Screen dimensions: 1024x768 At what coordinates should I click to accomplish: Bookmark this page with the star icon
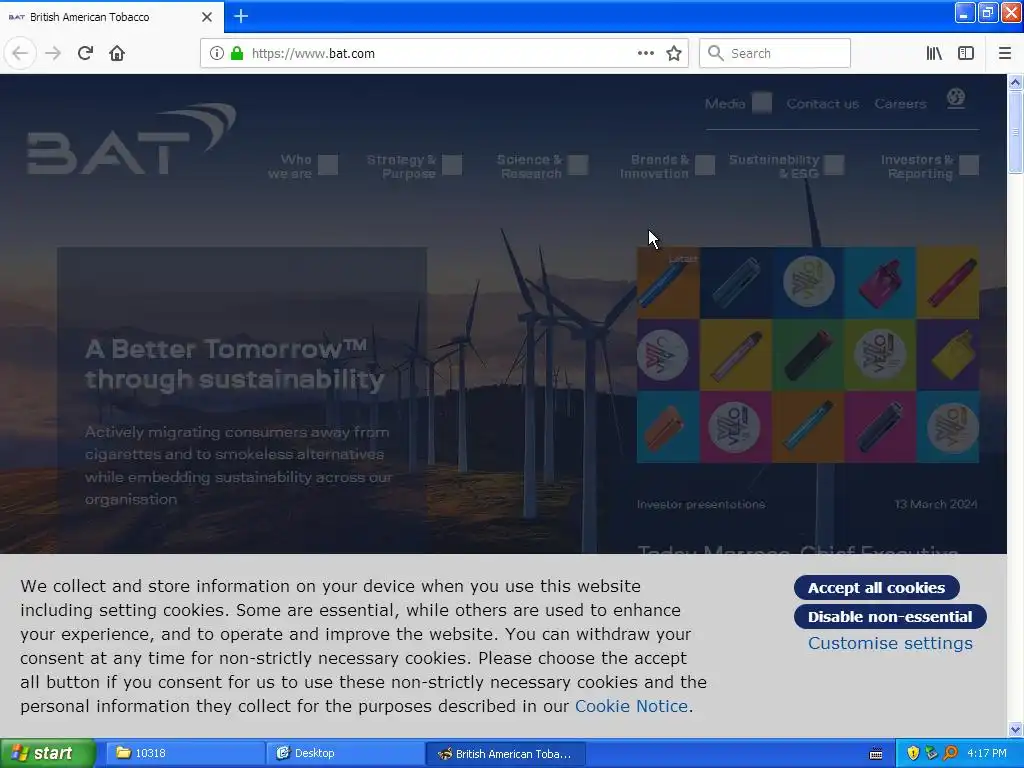point(674,53)
